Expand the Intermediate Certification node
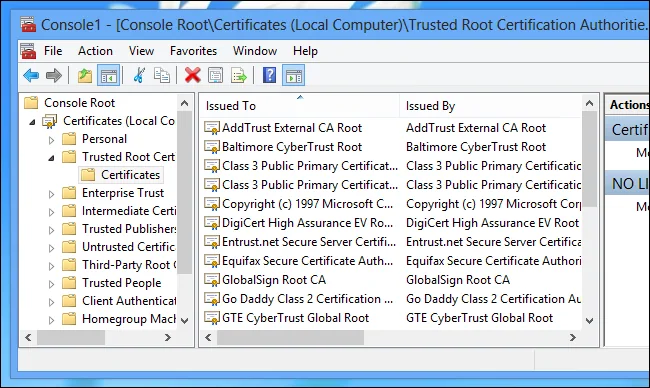 pyautogui.click(x=51, y=212)
